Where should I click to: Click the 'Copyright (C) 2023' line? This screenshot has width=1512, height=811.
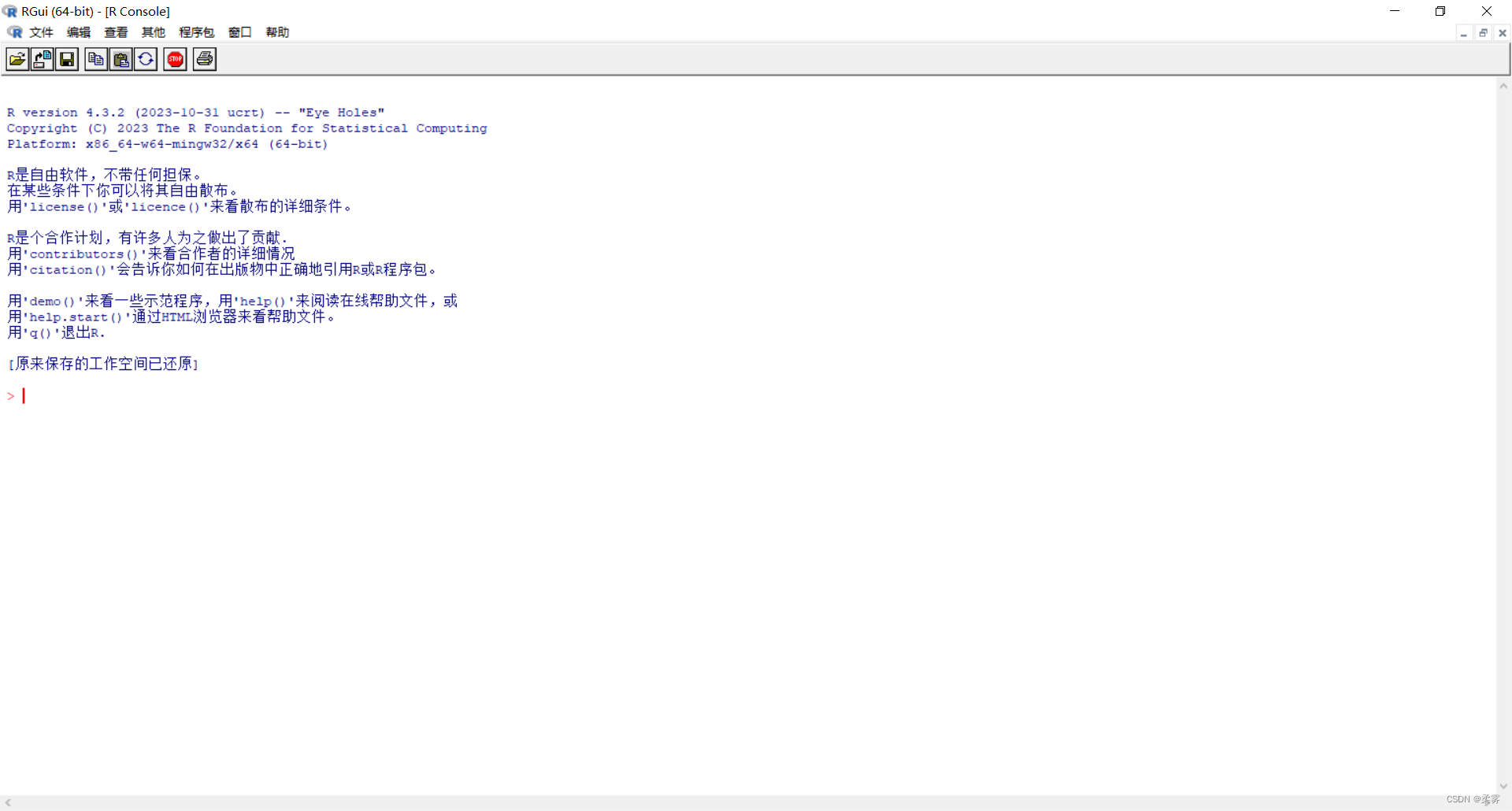tap(246, 128)
